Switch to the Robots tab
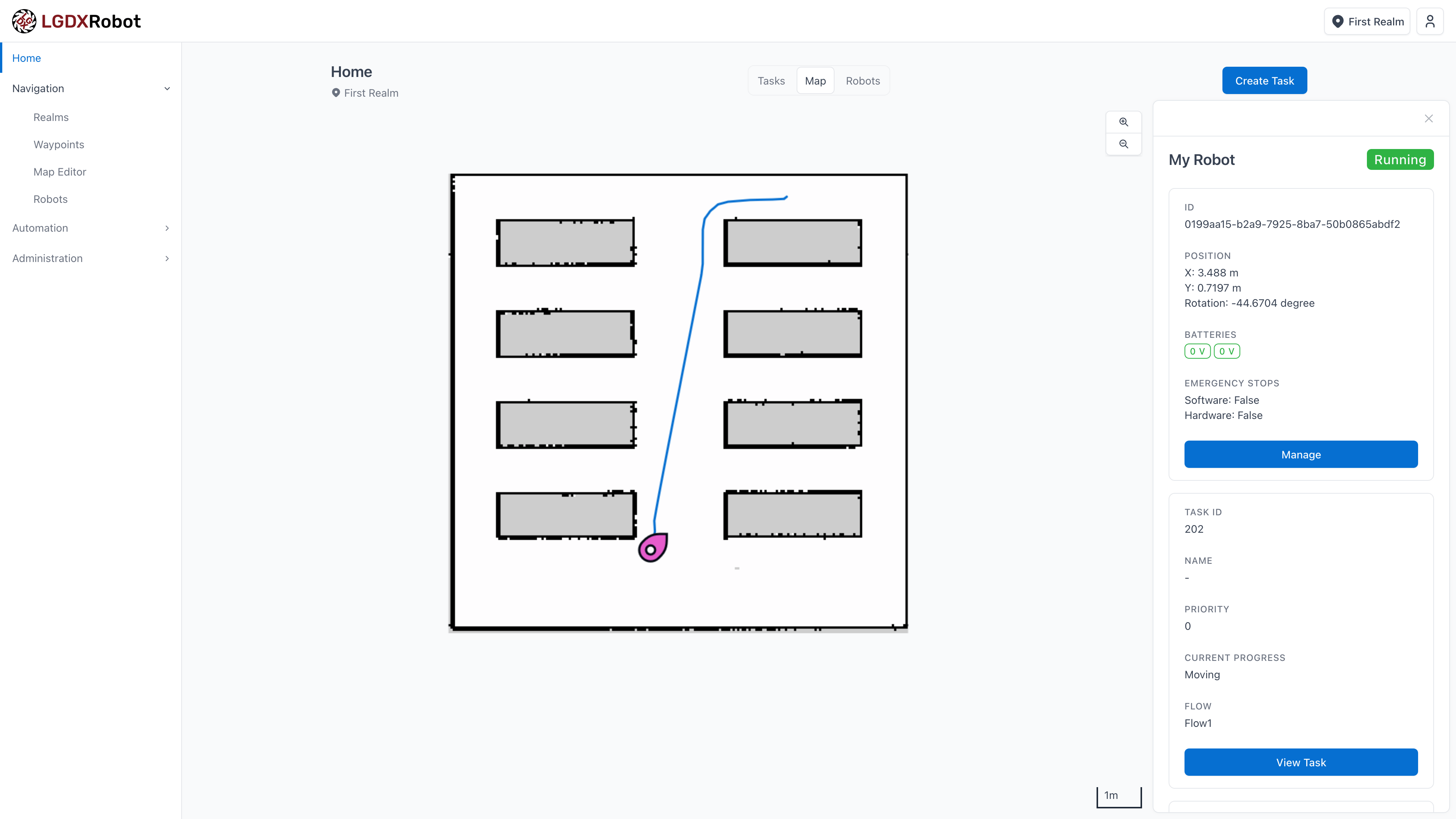 [863, 81]
